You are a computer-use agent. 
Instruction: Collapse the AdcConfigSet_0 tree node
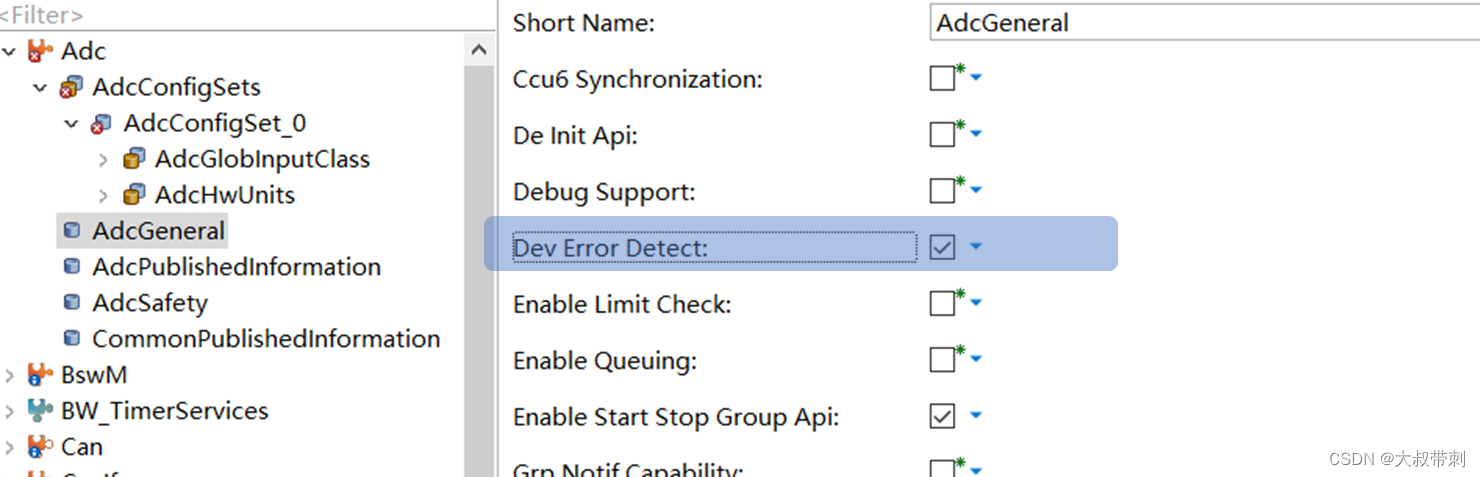tap(71, 124)
